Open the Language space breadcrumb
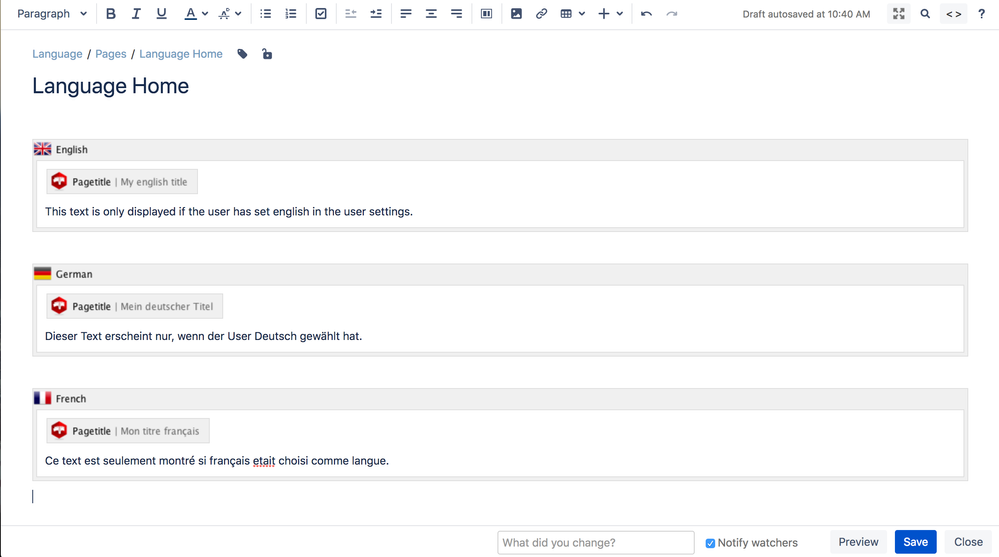Viewport: 999px width, 557px height. 57,54
